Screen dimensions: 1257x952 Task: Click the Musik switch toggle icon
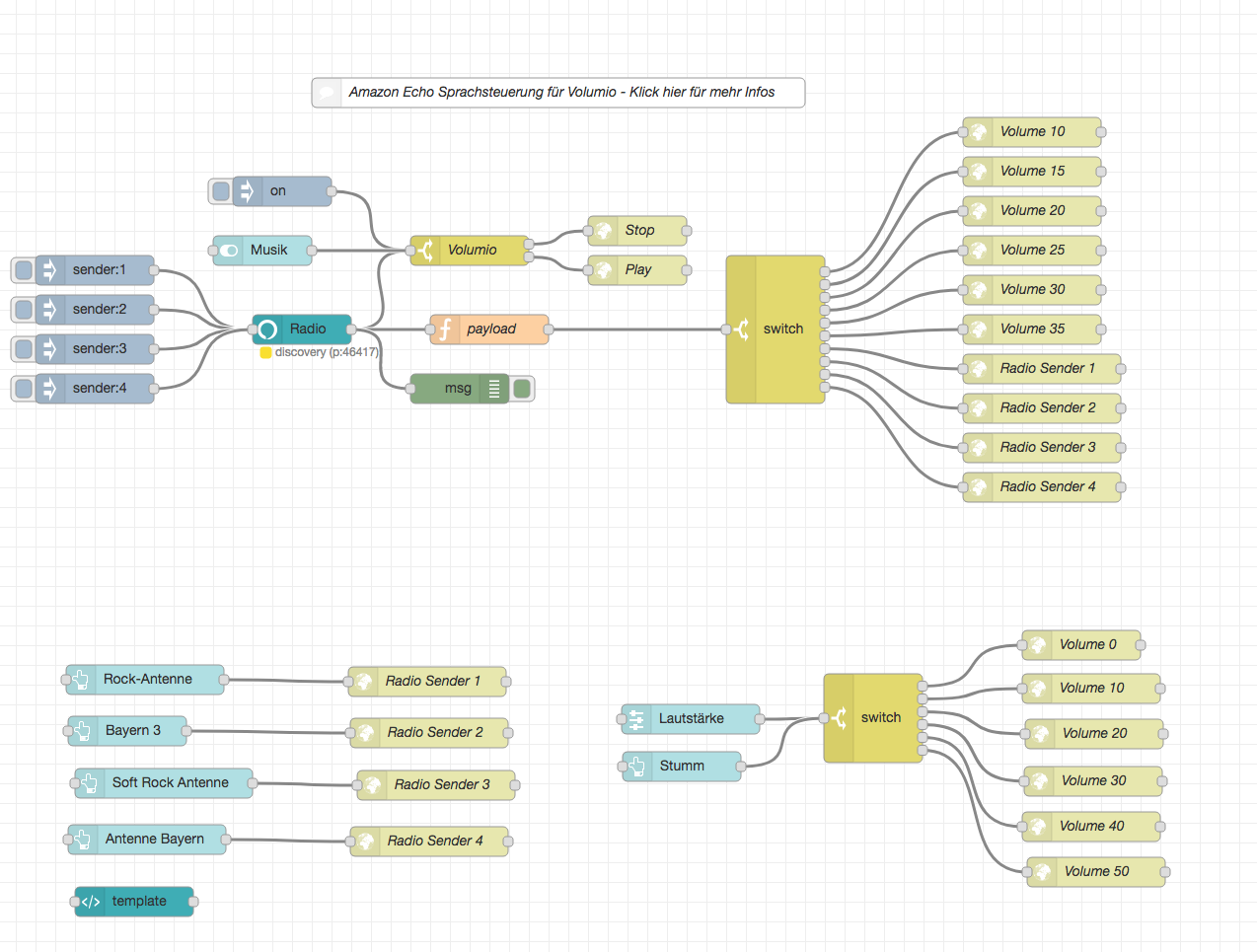[x=229, y=251]
